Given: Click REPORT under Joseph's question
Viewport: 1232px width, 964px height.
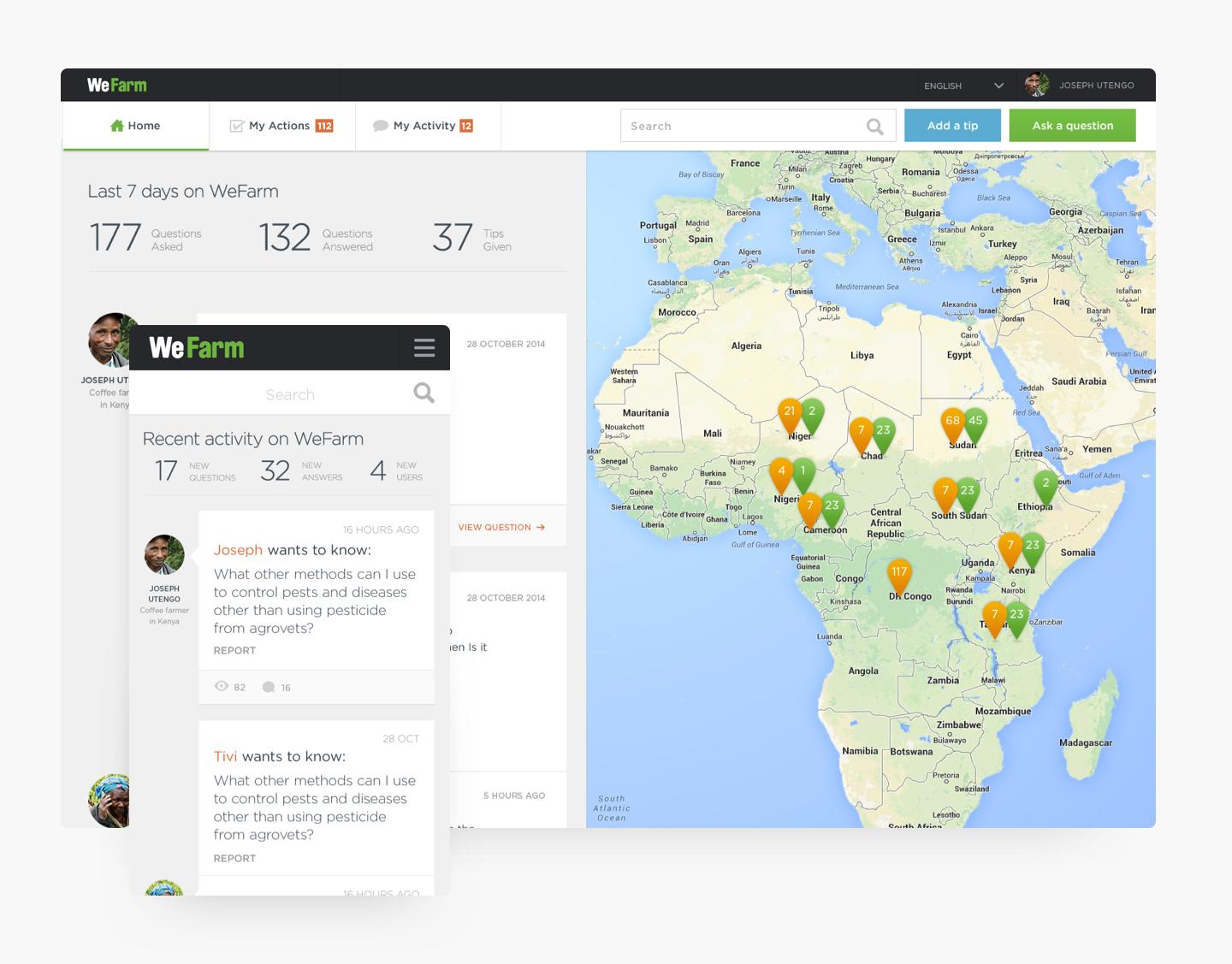Looking at the screenshot, I should click(x=234, y=650).
